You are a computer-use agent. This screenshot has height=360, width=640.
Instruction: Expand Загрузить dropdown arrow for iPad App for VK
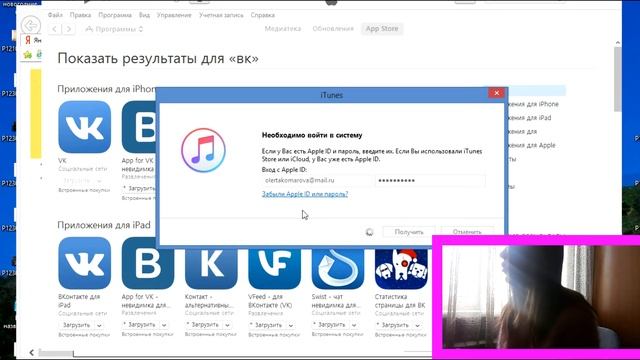[x=164, y=325]
